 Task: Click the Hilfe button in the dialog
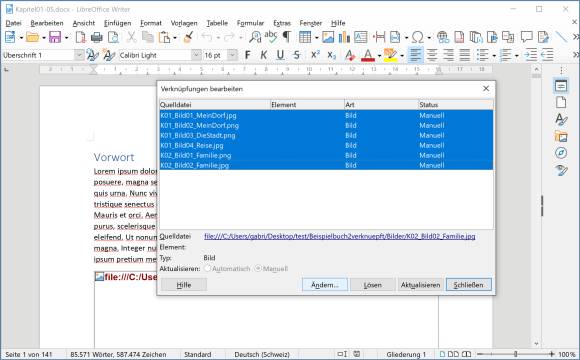[184, 285]
